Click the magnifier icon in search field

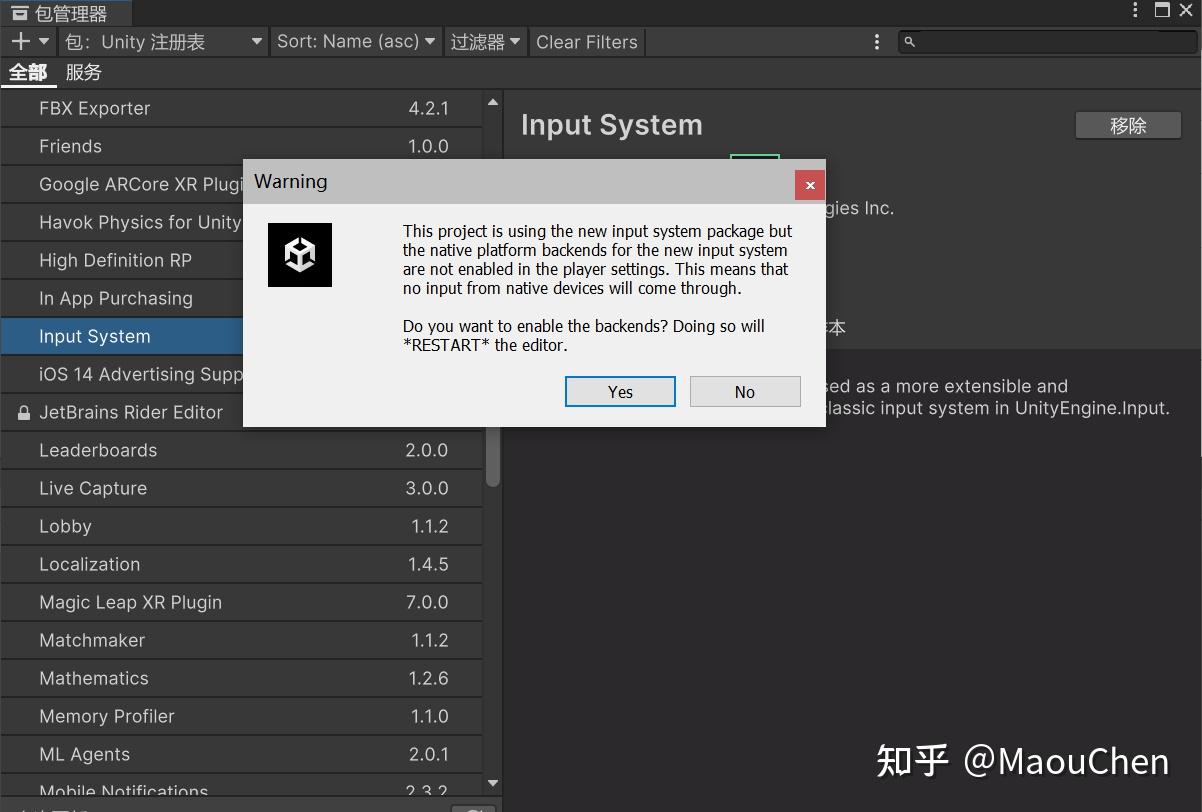(908, 42)
